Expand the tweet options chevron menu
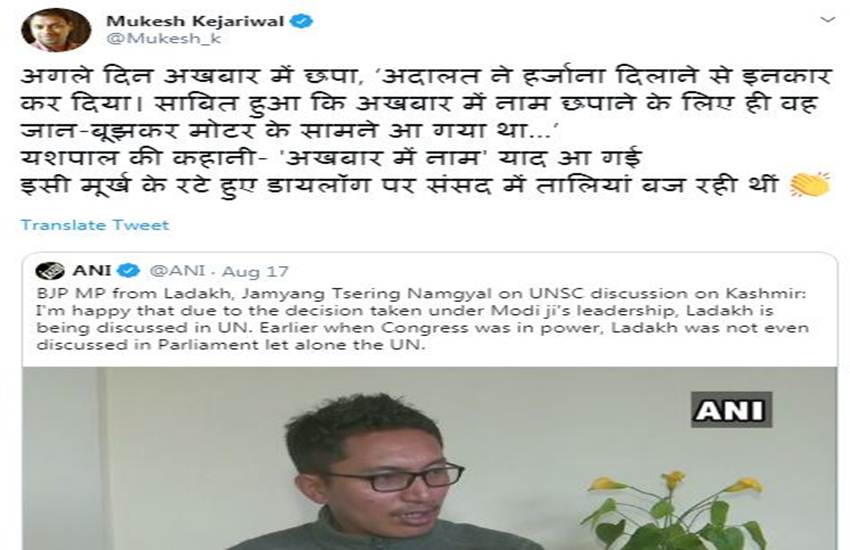This screenshot has height=550, width=850. [828, 20]
